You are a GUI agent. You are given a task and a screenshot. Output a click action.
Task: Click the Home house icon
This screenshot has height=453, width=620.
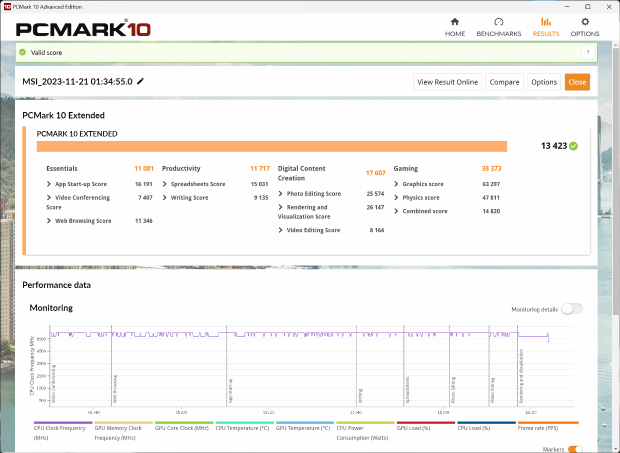pos(455,22)
